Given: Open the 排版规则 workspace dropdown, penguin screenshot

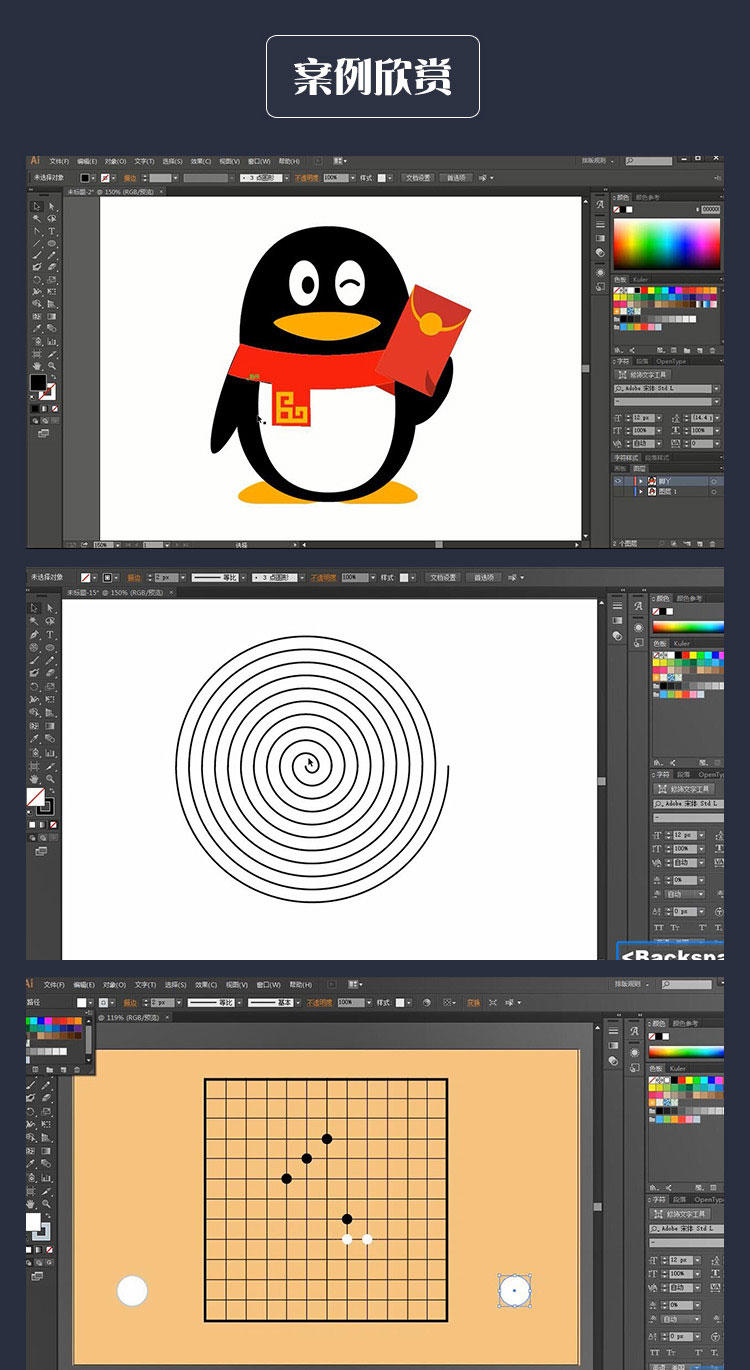Looking at the screenshot, I should [x=598, y=160].
